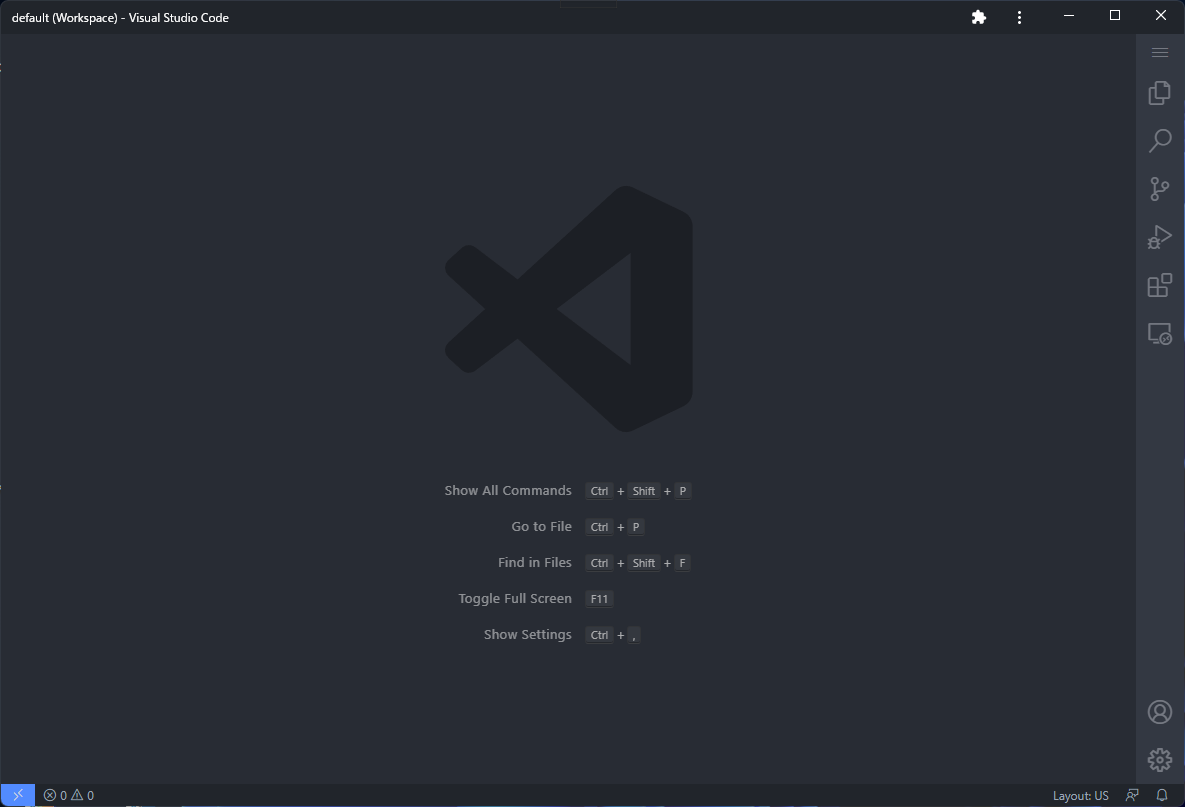Click the F11 key hint

pyautogui.click(x=599, y=598)
